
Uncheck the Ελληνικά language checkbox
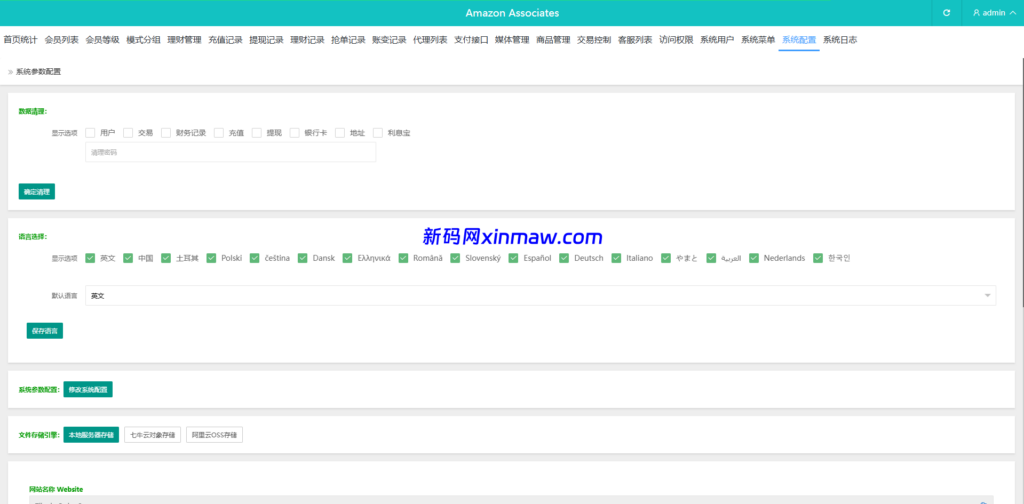tap(348, 258)
